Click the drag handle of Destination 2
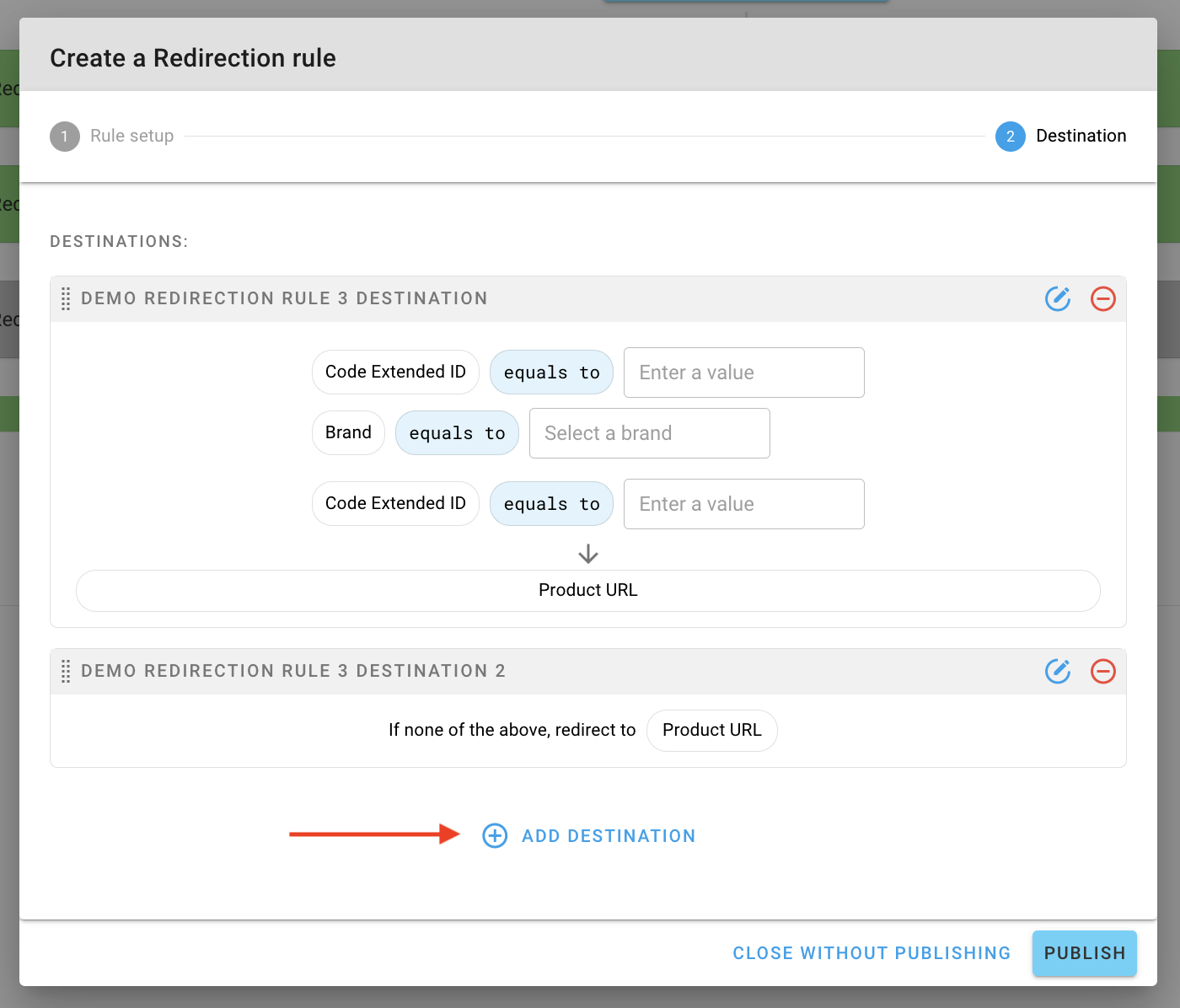The width and height of the screenshot is (1180, 1008). coord(66,671)
